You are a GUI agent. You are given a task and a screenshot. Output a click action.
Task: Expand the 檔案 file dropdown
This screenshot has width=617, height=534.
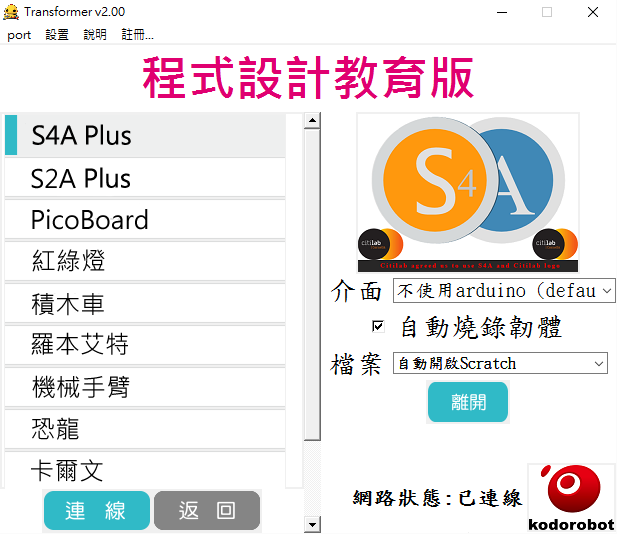[x=500, y=363]
